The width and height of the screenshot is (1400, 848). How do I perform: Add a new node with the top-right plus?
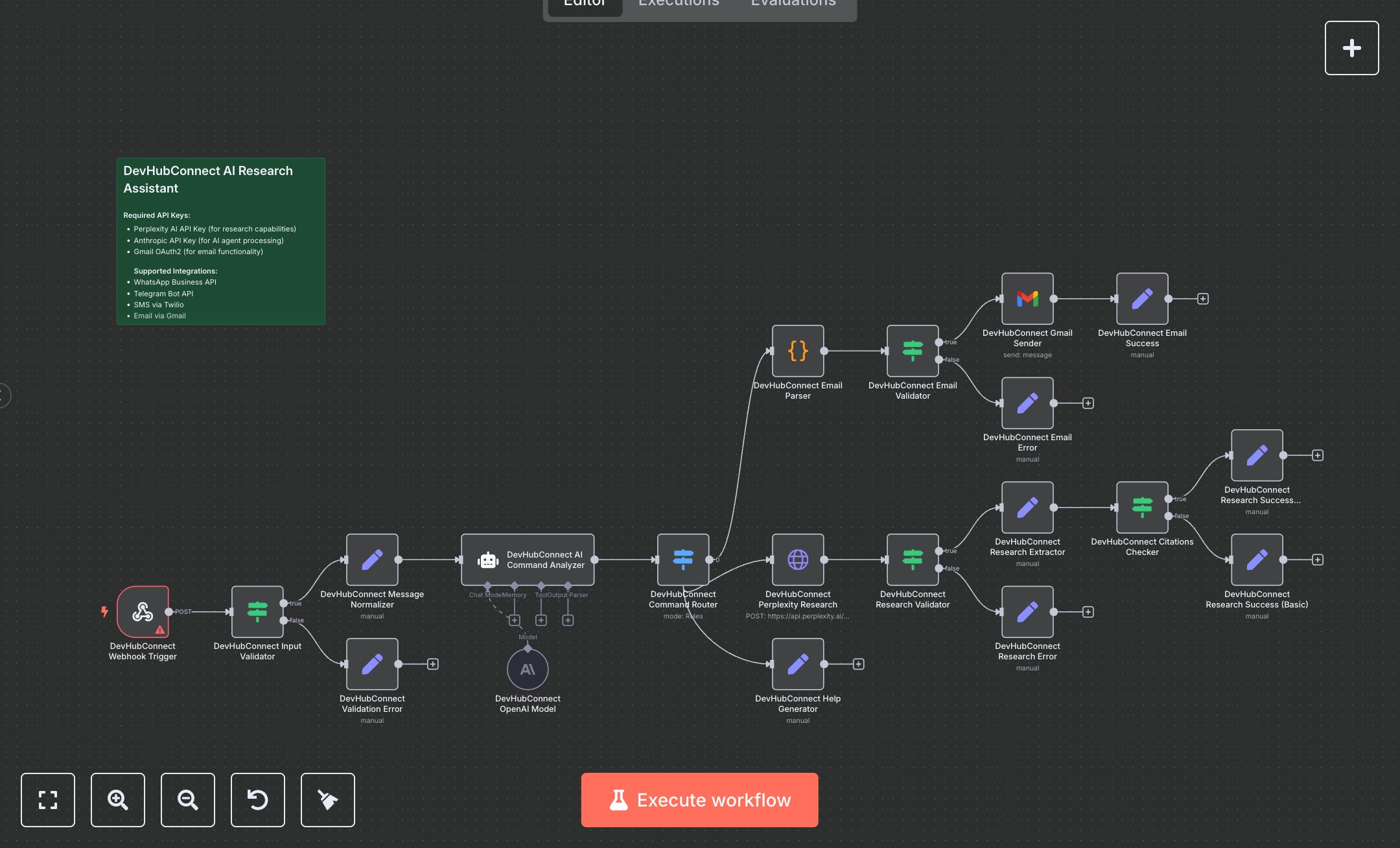point(1352,47)
